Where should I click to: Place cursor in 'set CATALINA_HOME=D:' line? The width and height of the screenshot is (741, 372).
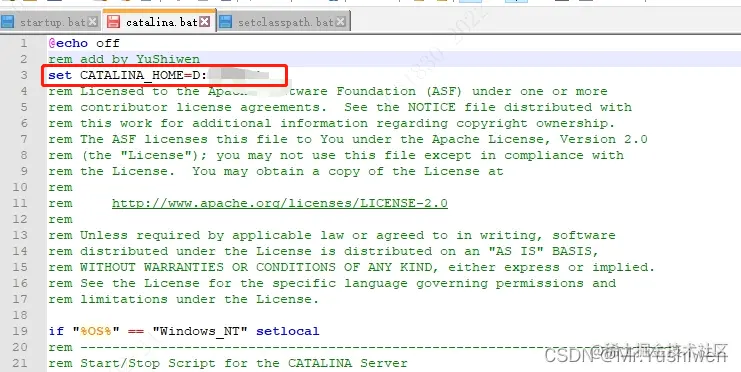pos(128,75)
